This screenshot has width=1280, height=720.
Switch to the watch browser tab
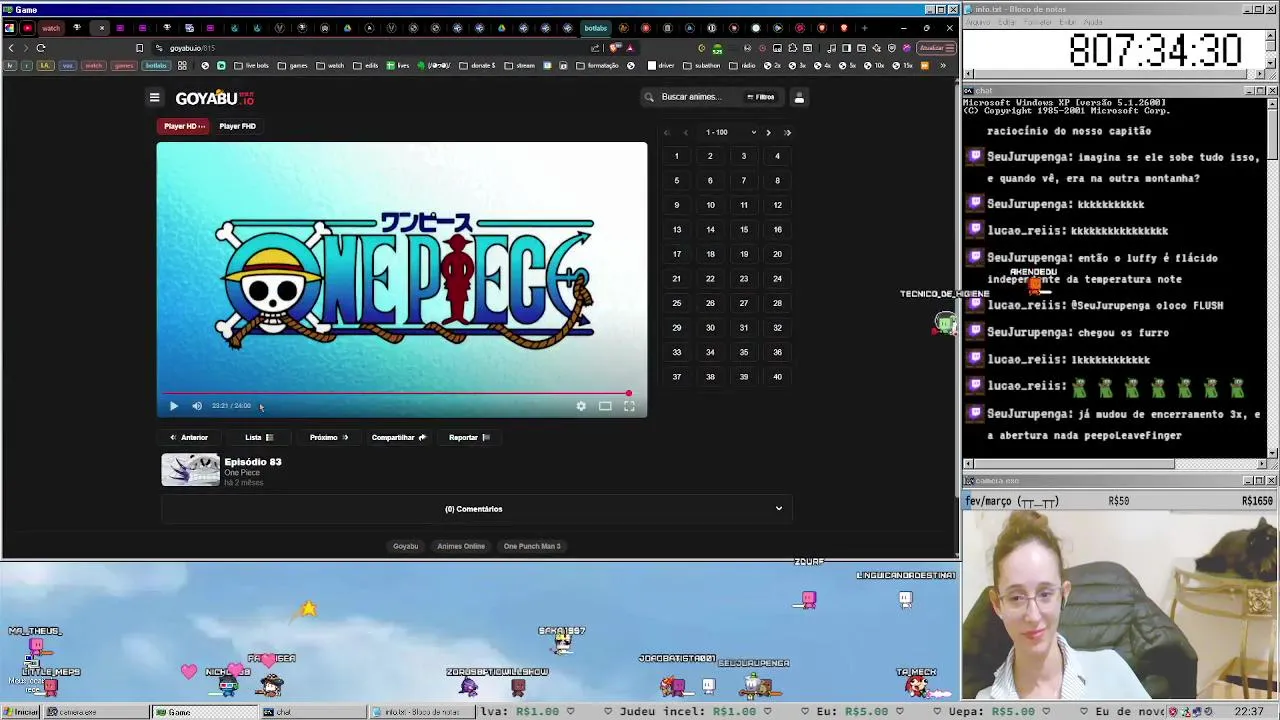click(x=50, y=28)
